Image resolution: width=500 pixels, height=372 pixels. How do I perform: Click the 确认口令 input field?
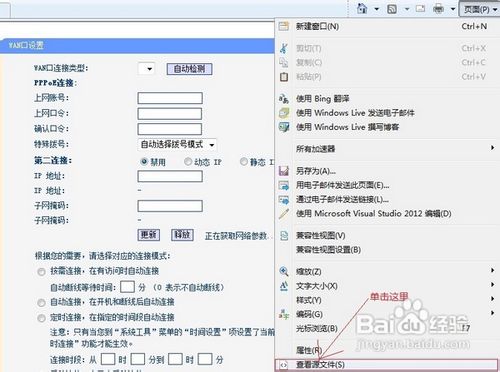coord(170,129)
